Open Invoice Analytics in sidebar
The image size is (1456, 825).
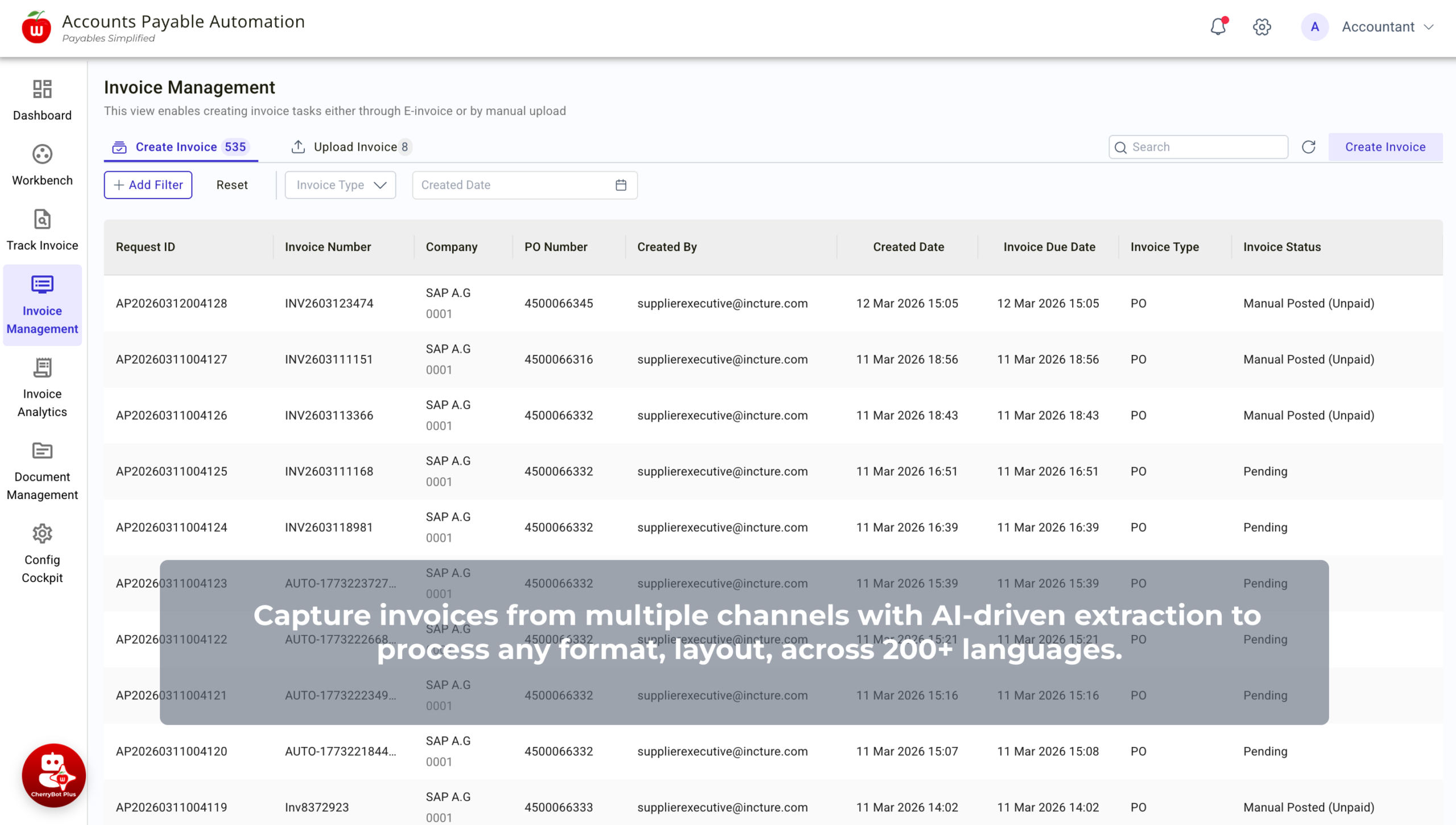42,387
